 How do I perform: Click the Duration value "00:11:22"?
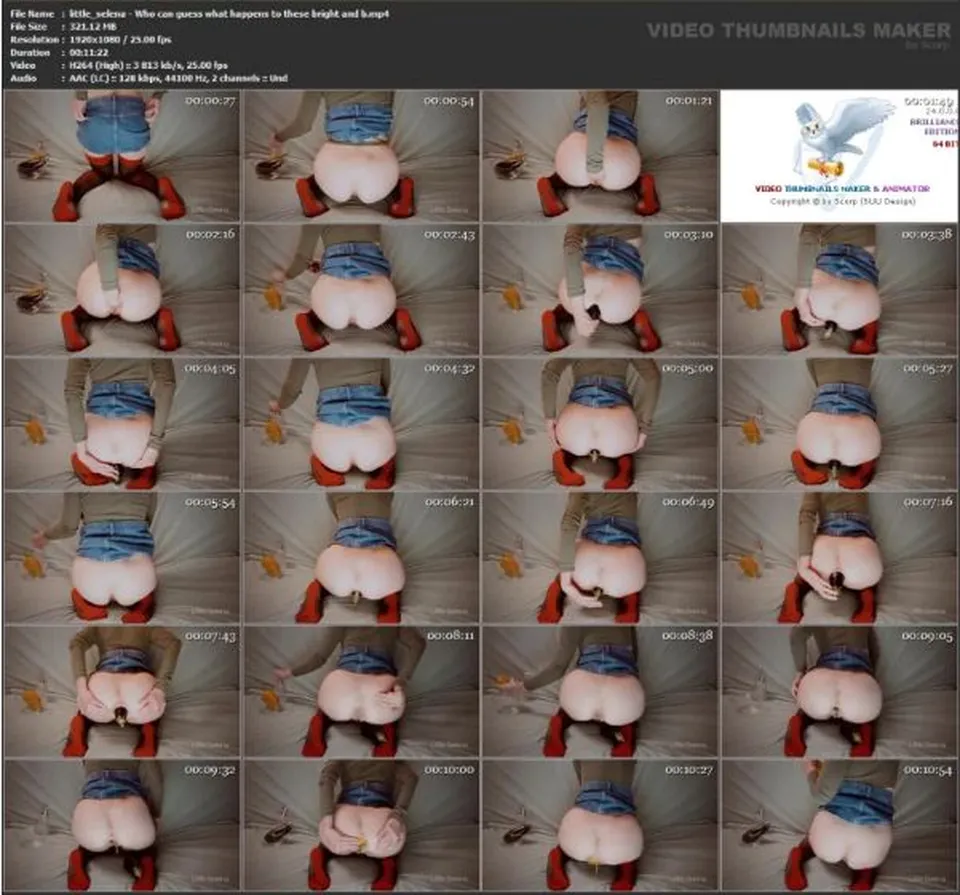tap(89, 53)
